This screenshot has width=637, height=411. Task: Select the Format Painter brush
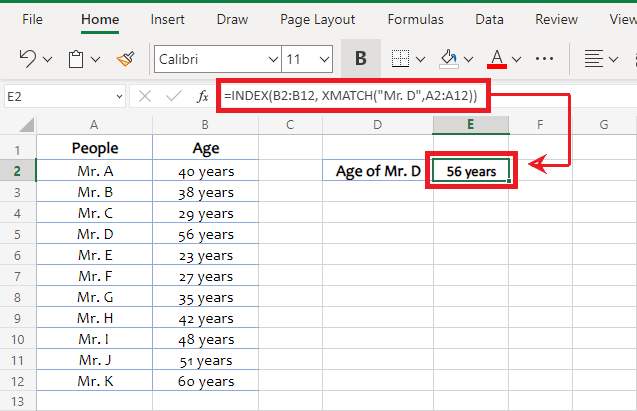coord(126,59)
